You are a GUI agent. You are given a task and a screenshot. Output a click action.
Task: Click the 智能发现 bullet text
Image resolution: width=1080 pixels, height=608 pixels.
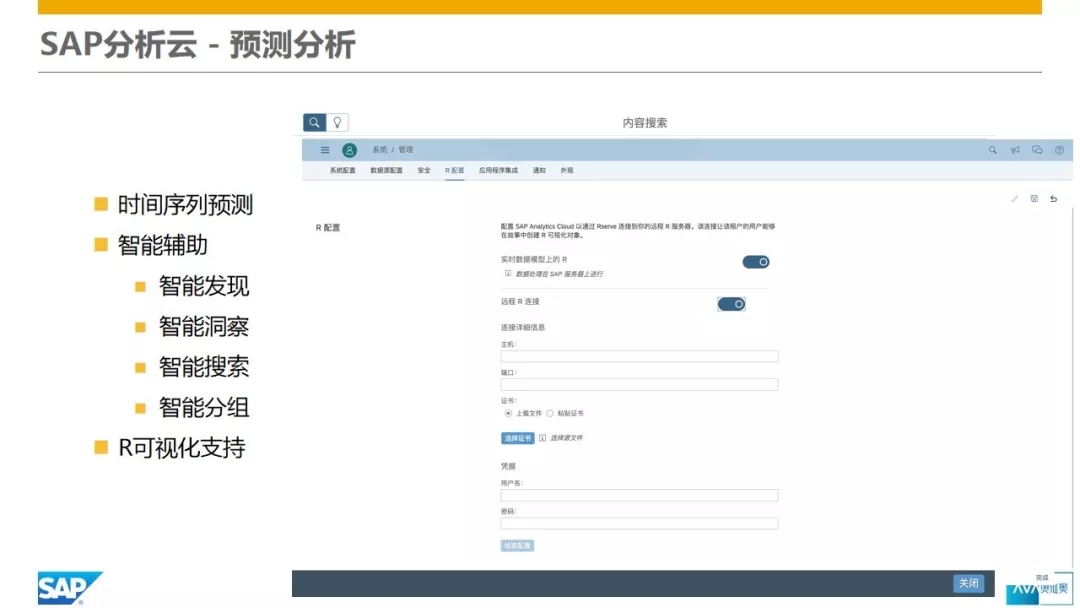[204, 286]
